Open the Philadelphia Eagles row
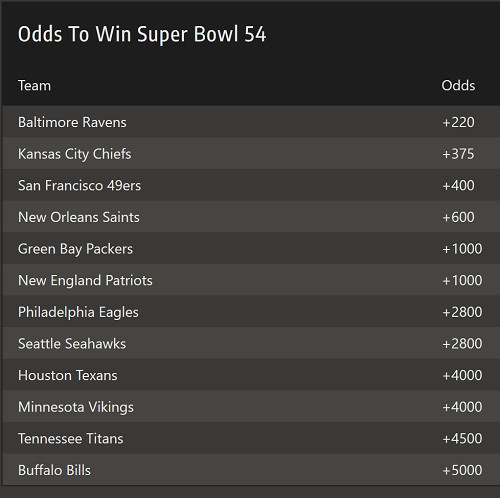Viewport: 500px width, 498px height. coord(251,312)
